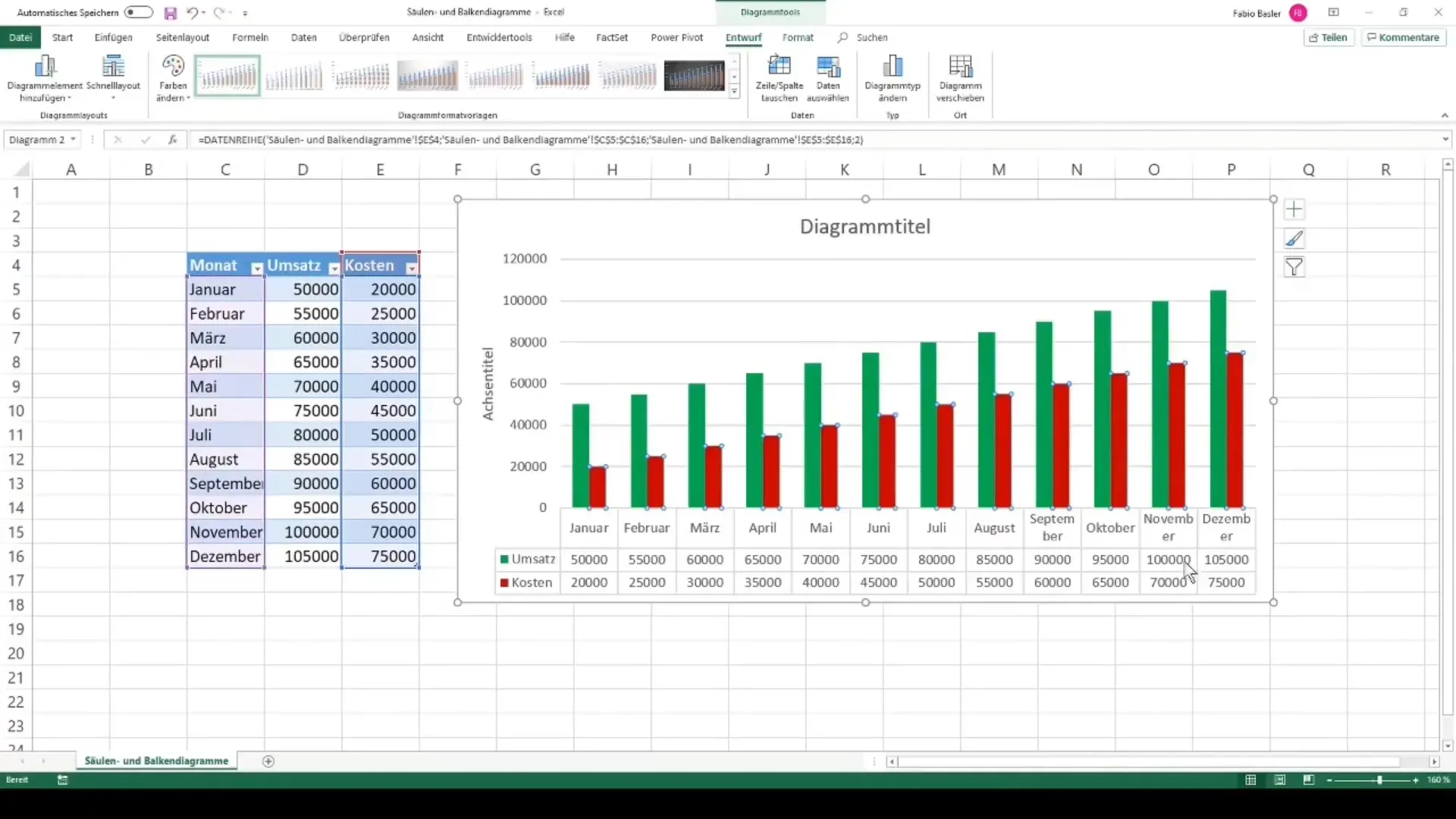
Task: Click the Teilen button
Action: pos(1329,37)
